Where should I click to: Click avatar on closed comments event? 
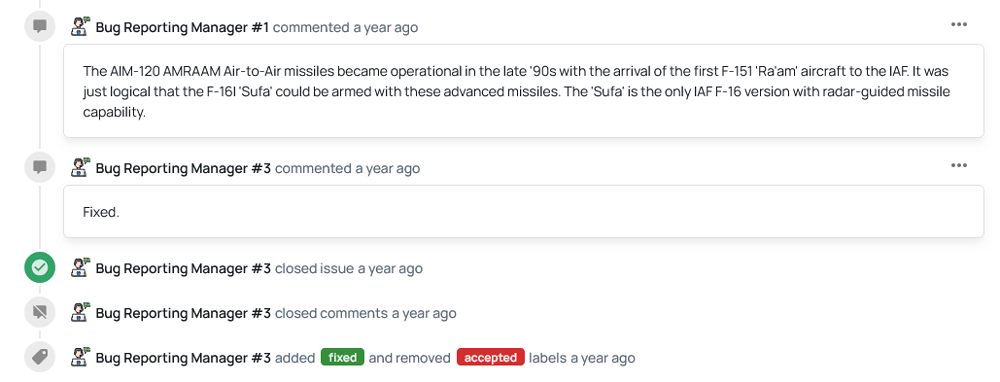81,312
